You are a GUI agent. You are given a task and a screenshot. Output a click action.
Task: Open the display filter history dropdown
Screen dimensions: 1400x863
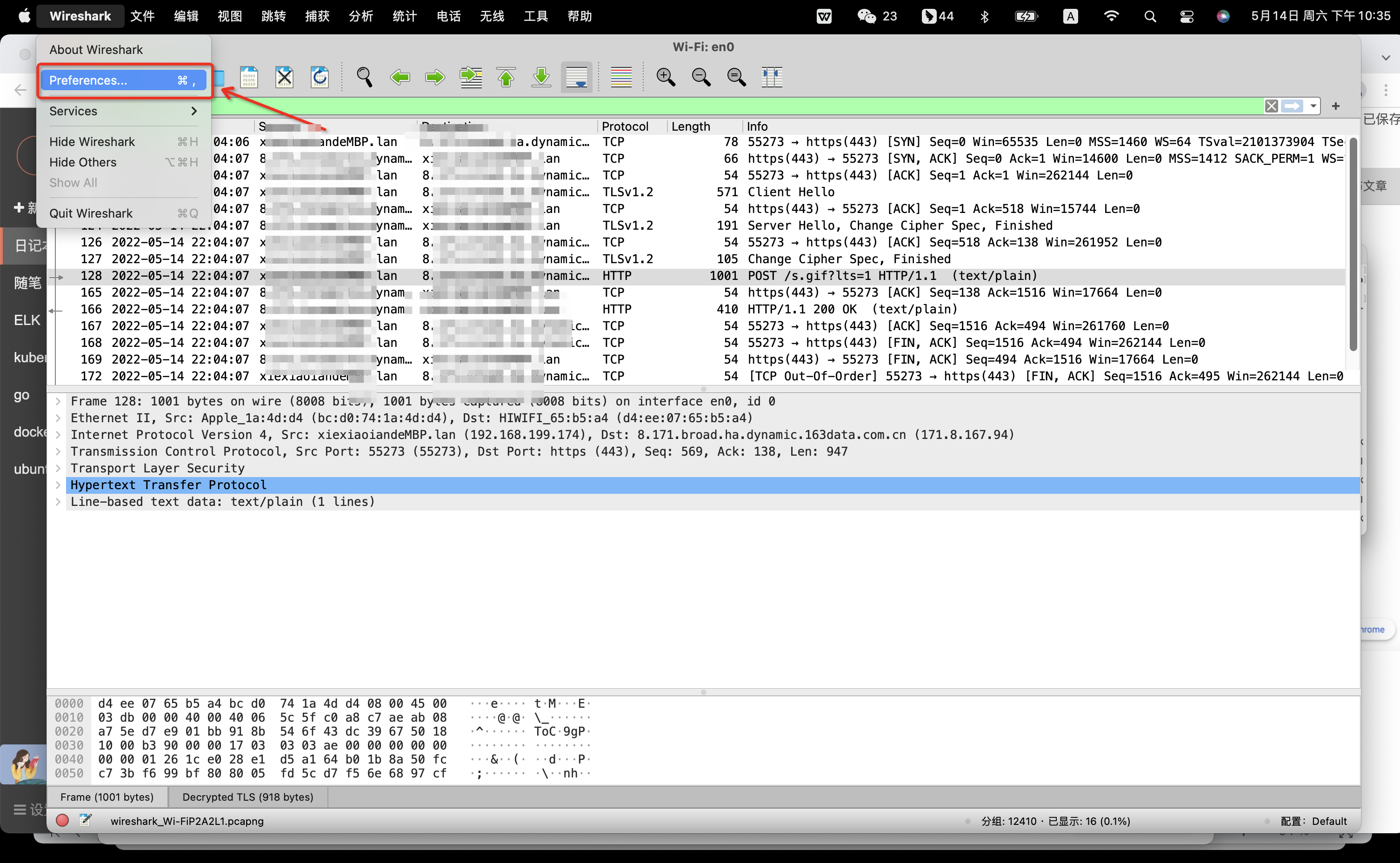pos(1312,106)
